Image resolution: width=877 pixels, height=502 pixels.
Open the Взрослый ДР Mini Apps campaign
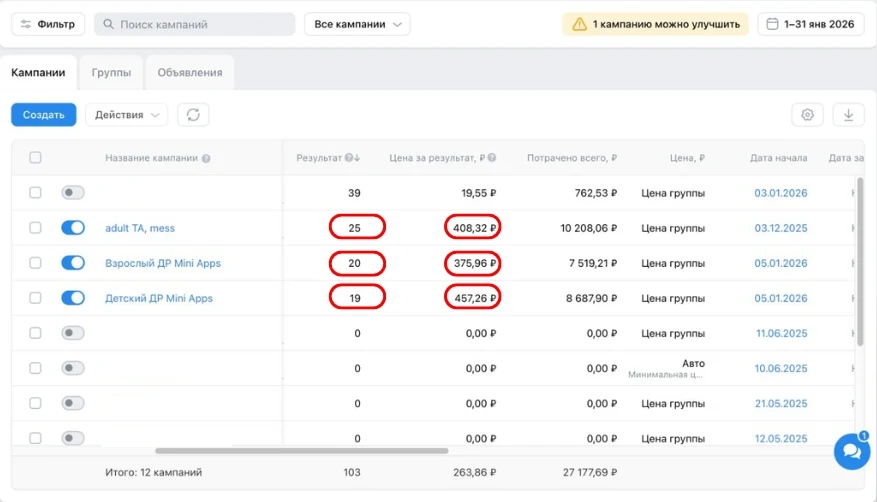pos(163,263)
